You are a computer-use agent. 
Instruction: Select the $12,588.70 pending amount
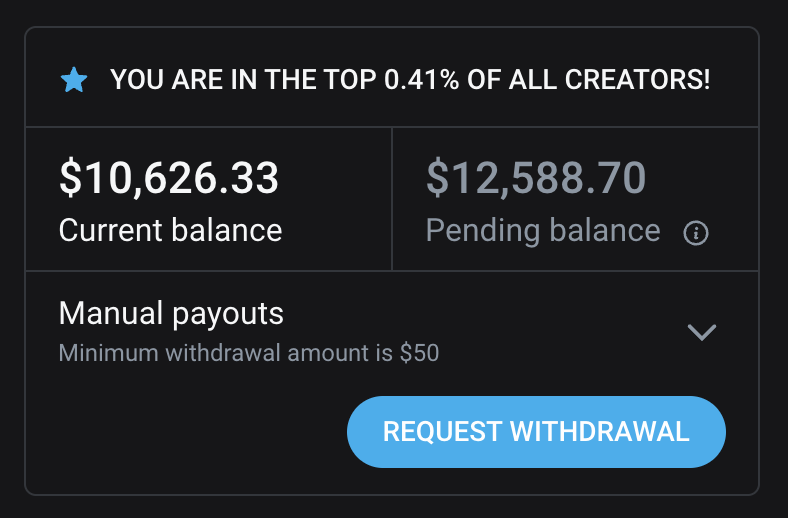click(536, 178)
